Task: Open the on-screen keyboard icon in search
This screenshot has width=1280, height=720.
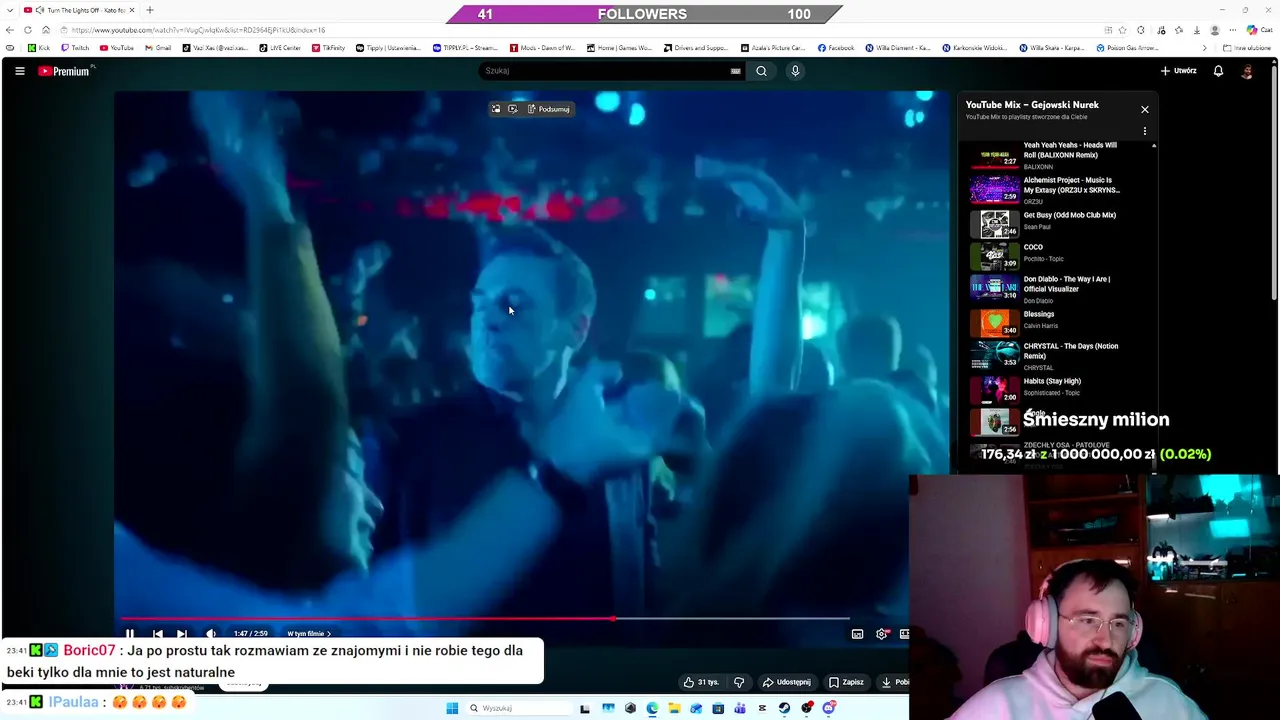Action: tap(736, 71)
